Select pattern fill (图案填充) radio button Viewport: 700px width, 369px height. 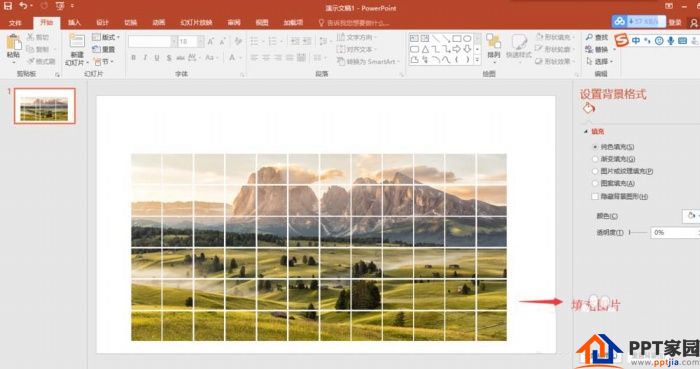(x=595, y=183)
